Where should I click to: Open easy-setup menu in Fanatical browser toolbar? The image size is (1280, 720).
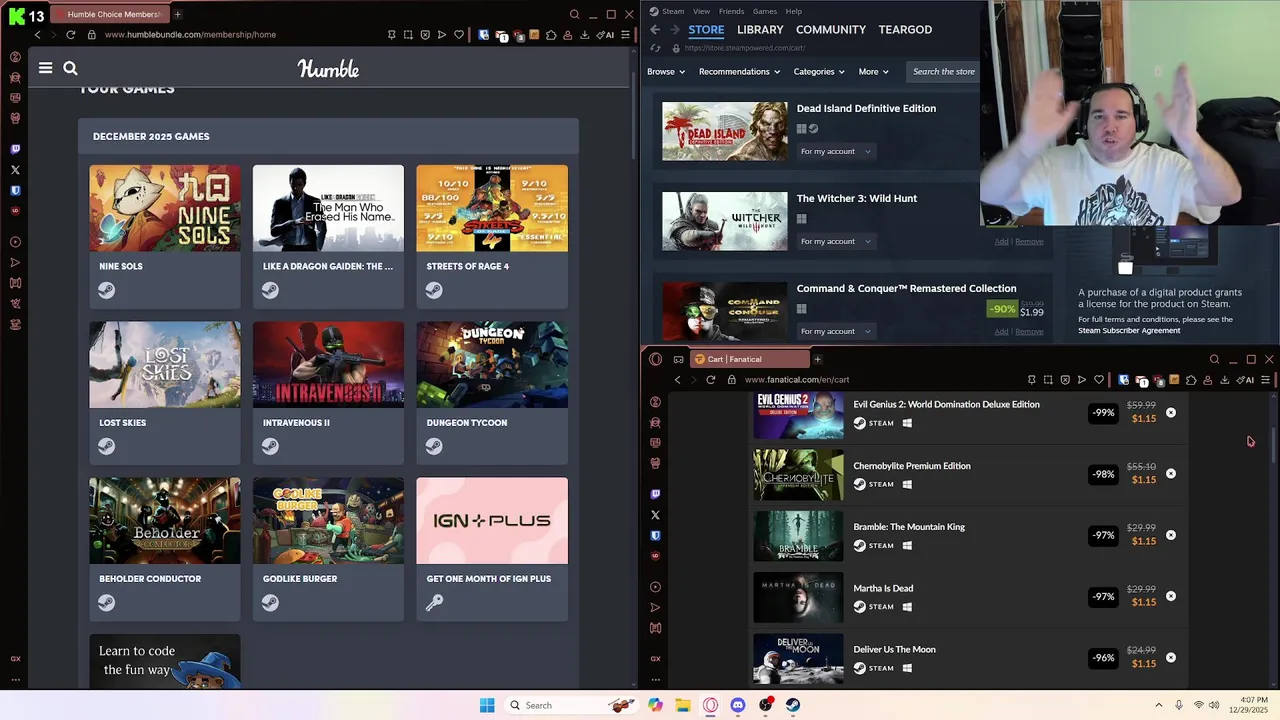pyautogui.click(x=1265, y=380)
